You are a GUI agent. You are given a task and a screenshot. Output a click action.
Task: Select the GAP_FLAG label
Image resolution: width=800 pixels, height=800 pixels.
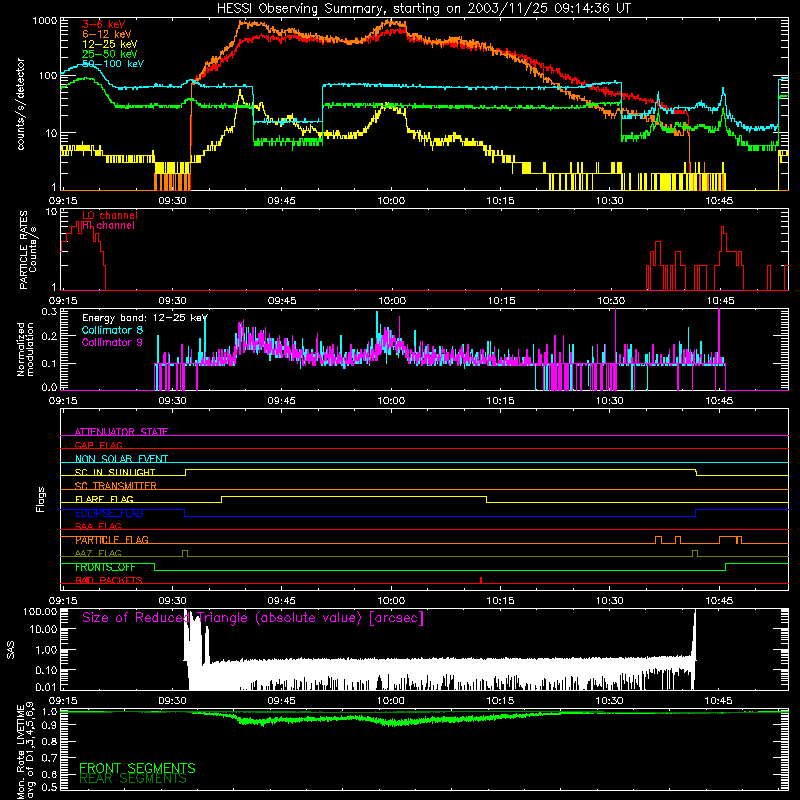[98, 445]
